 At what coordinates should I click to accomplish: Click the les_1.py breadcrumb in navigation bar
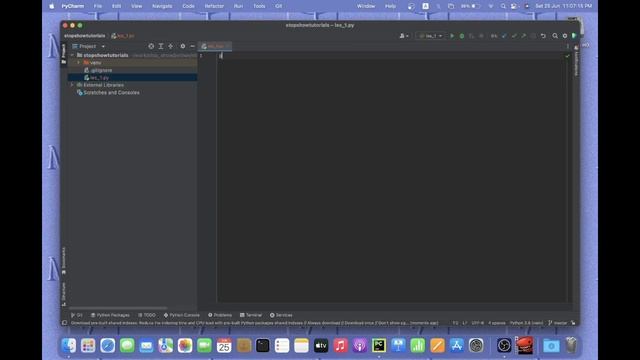click(x=123, y=36)
